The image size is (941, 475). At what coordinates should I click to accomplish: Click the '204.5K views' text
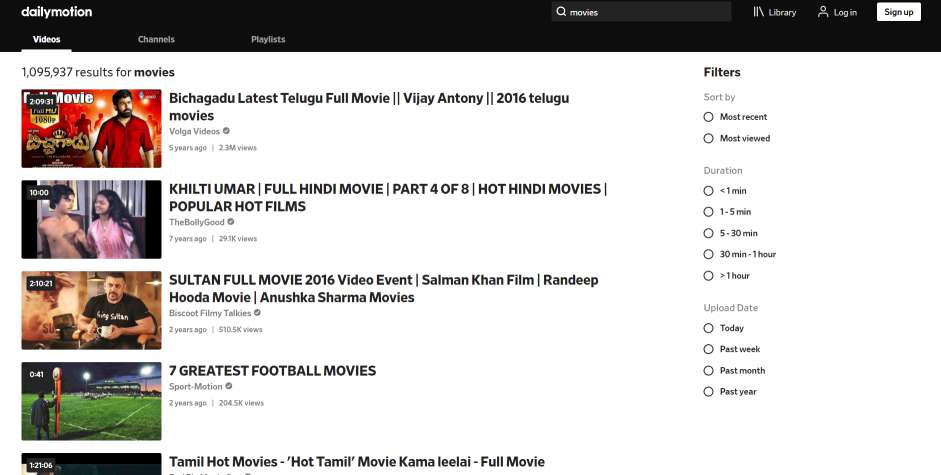tap(241, 403)
